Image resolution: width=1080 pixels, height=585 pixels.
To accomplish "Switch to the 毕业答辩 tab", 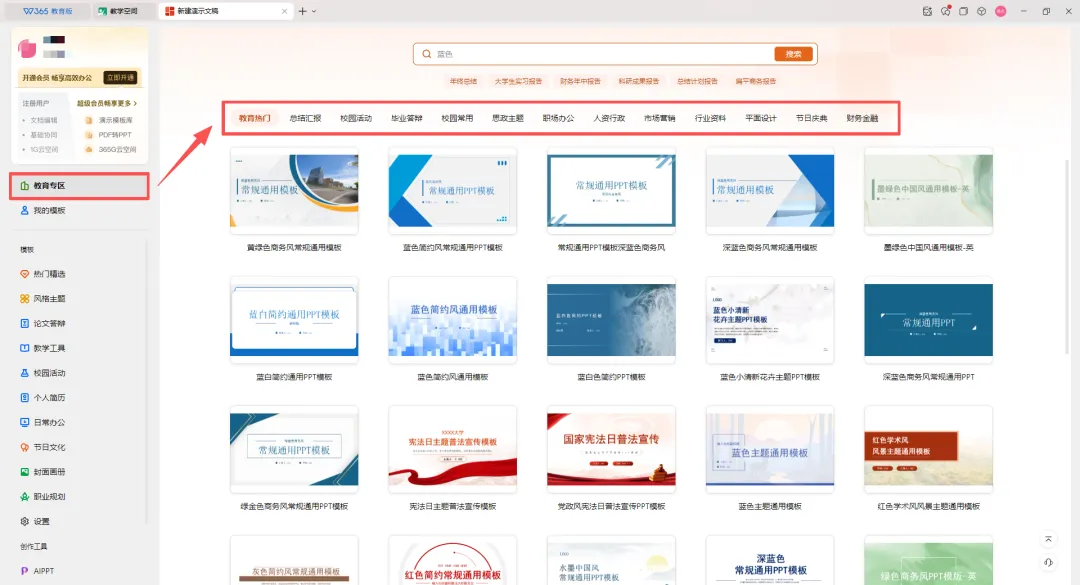I will point(406,118).
